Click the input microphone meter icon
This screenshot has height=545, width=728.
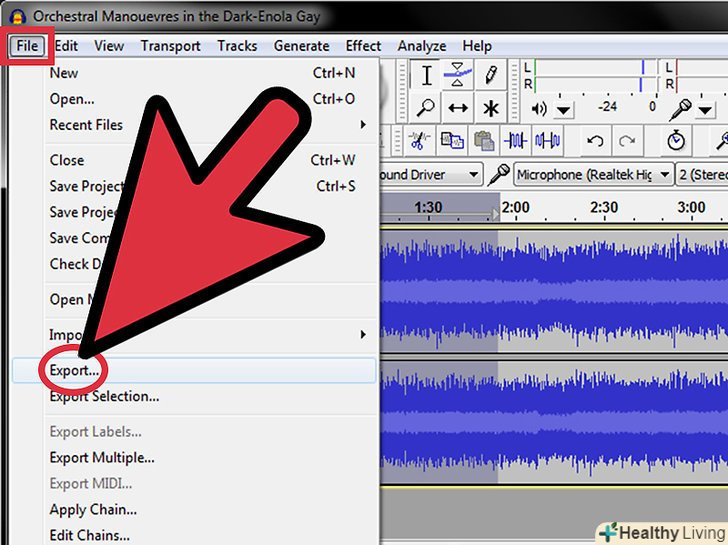[681, 110]
